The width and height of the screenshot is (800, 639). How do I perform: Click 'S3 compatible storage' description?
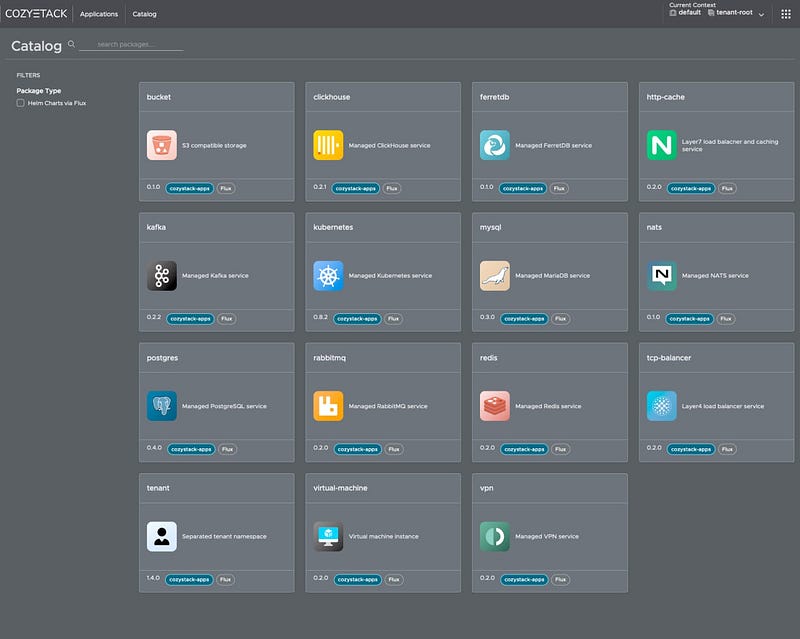coord(214,145)
